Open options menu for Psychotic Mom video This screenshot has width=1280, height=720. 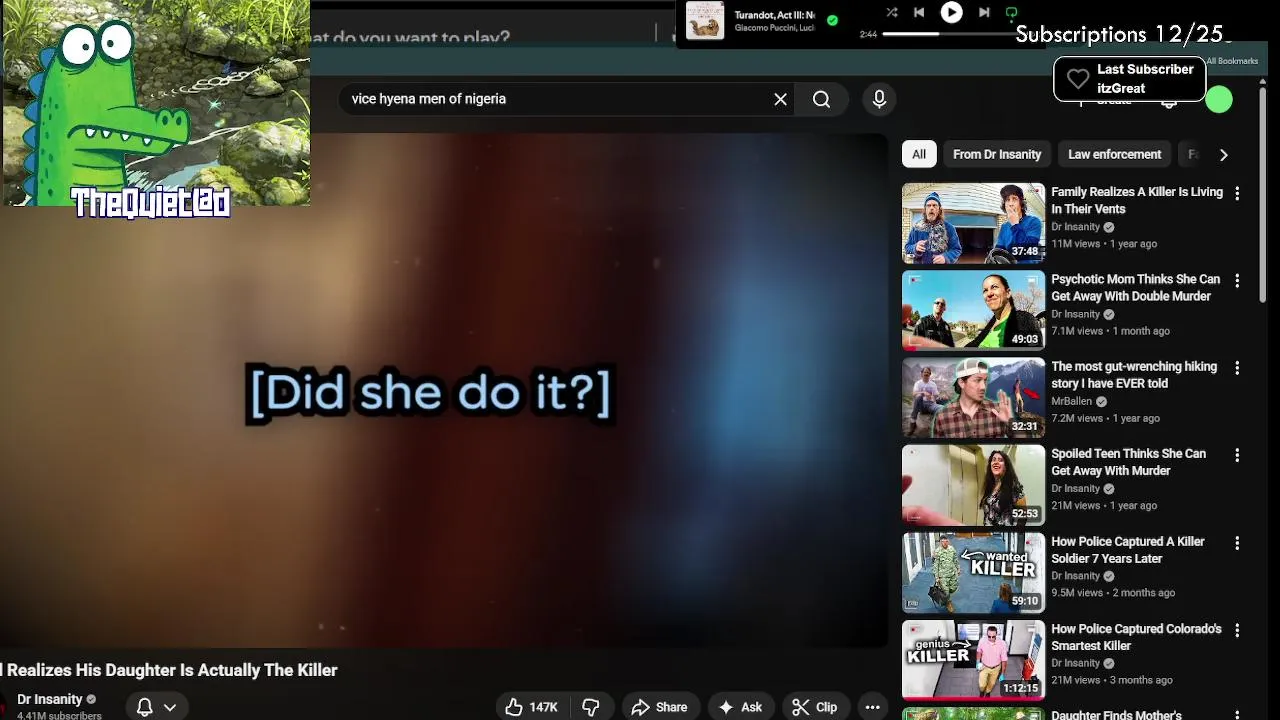coord(1237,281)
